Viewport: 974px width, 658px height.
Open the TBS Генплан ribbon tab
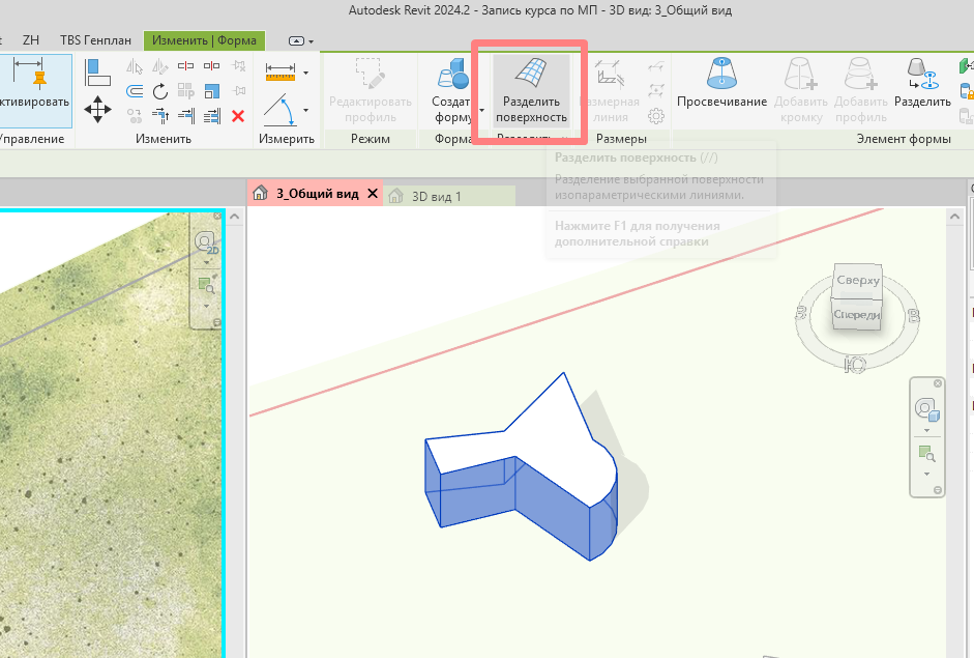pos(96,40)
